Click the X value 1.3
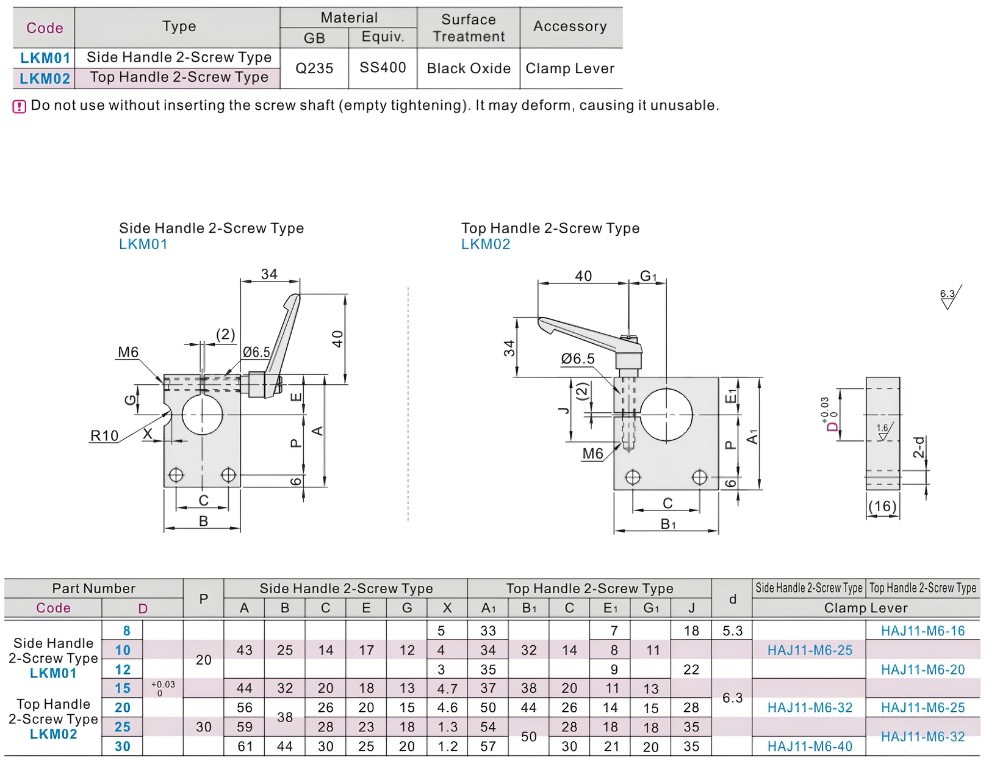 click(447, 727)
